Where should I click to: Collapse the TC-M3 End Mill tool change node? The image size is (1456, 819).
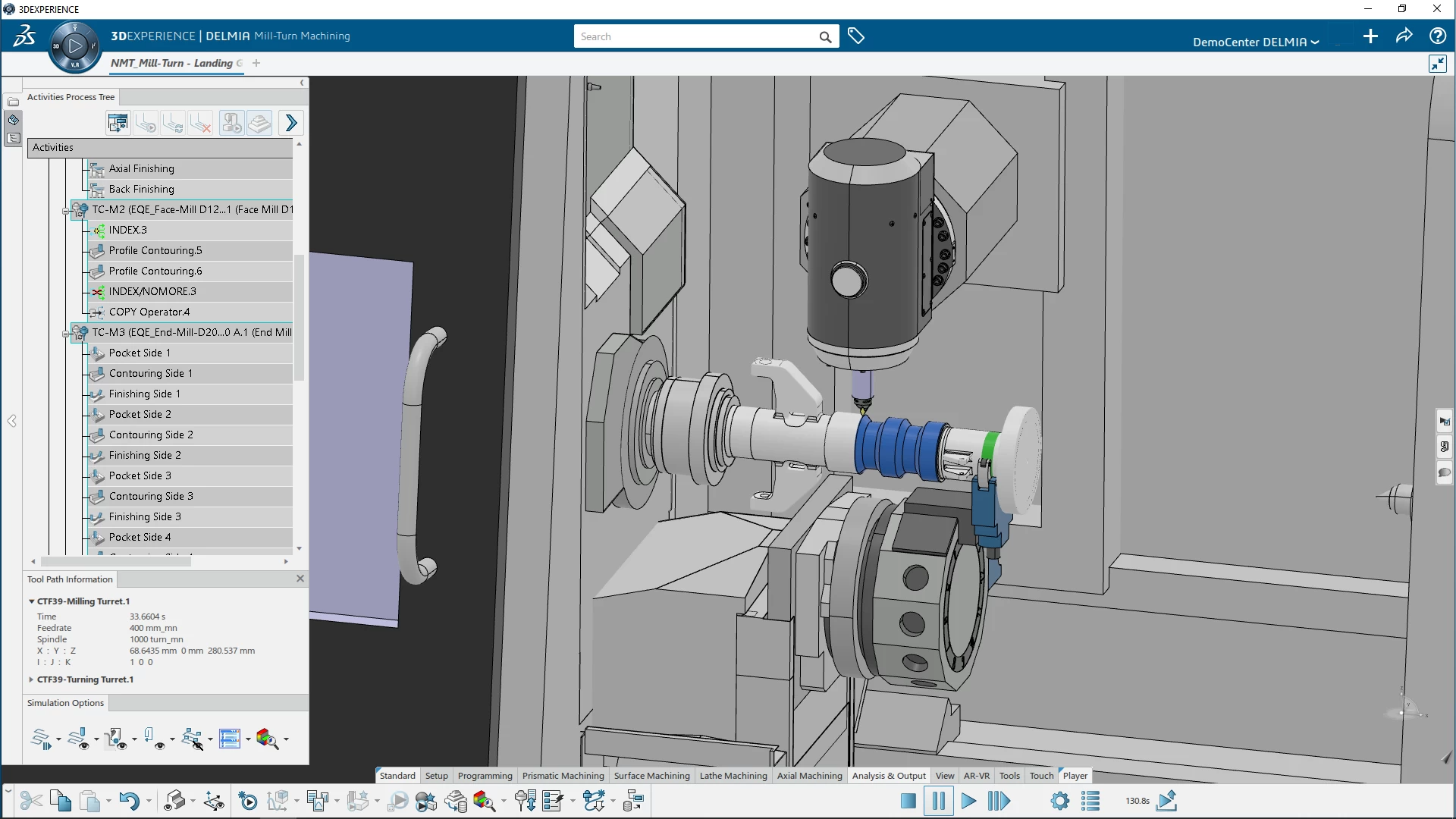tap(66, 333)
